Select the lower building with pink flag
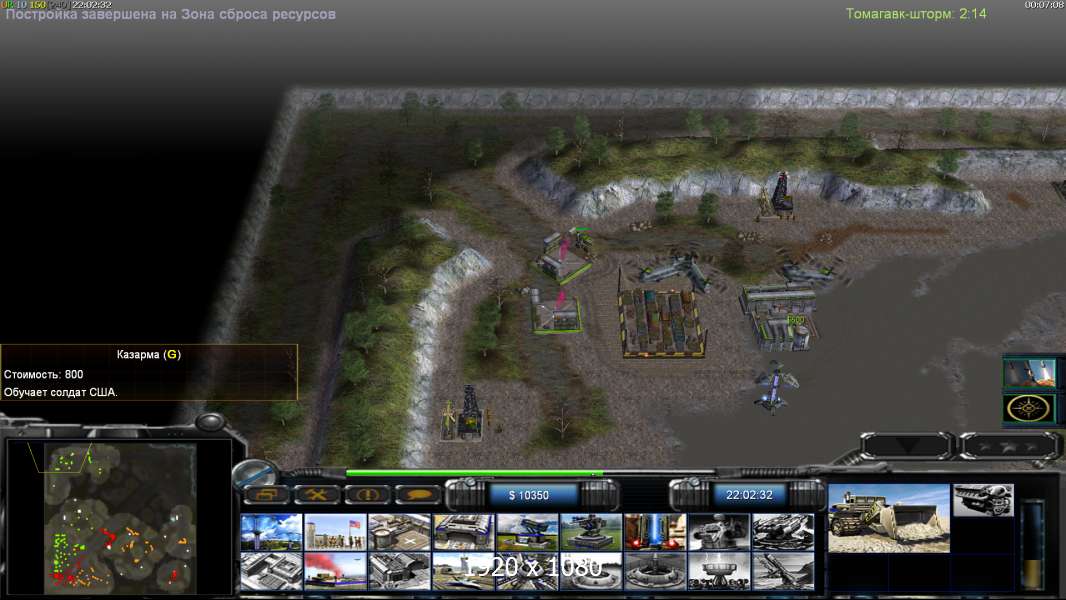 (x=556, y=313)
